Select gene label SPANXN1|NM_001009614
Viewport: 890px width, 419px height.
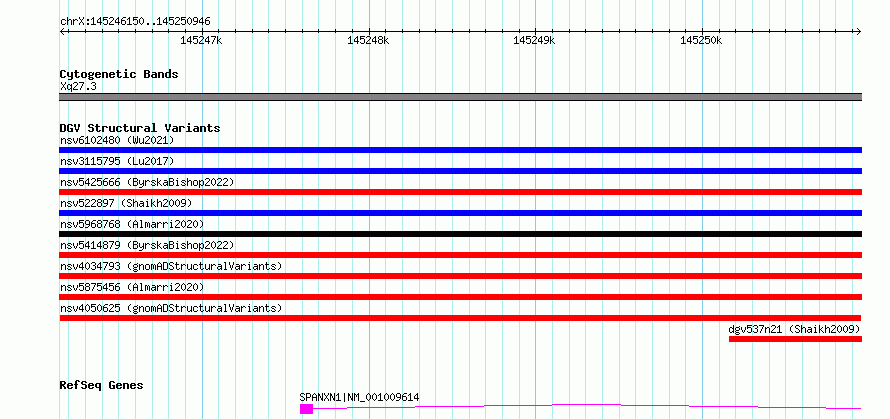(x=359, y=397)
